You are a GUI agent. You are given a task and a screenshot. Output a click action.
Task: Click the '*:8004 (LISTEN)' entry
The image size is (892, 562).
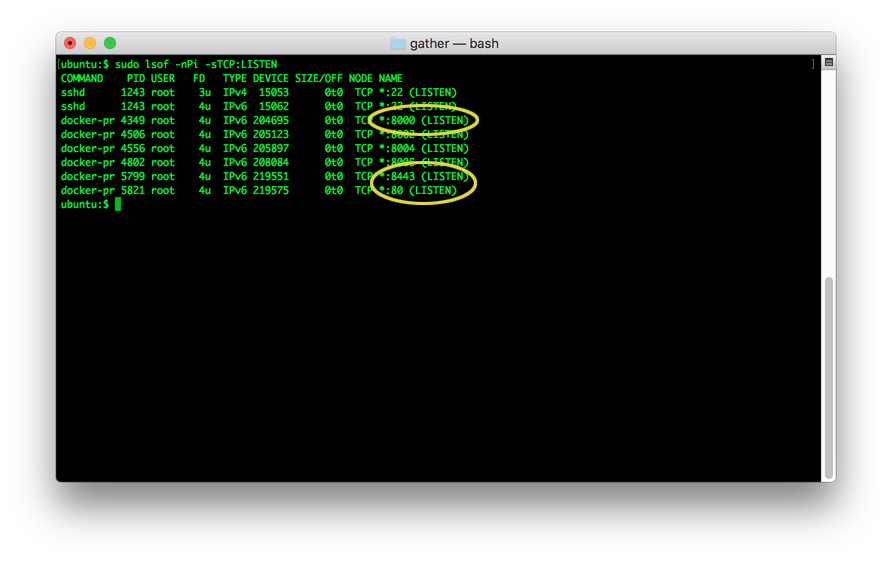[x=424, y=148]
